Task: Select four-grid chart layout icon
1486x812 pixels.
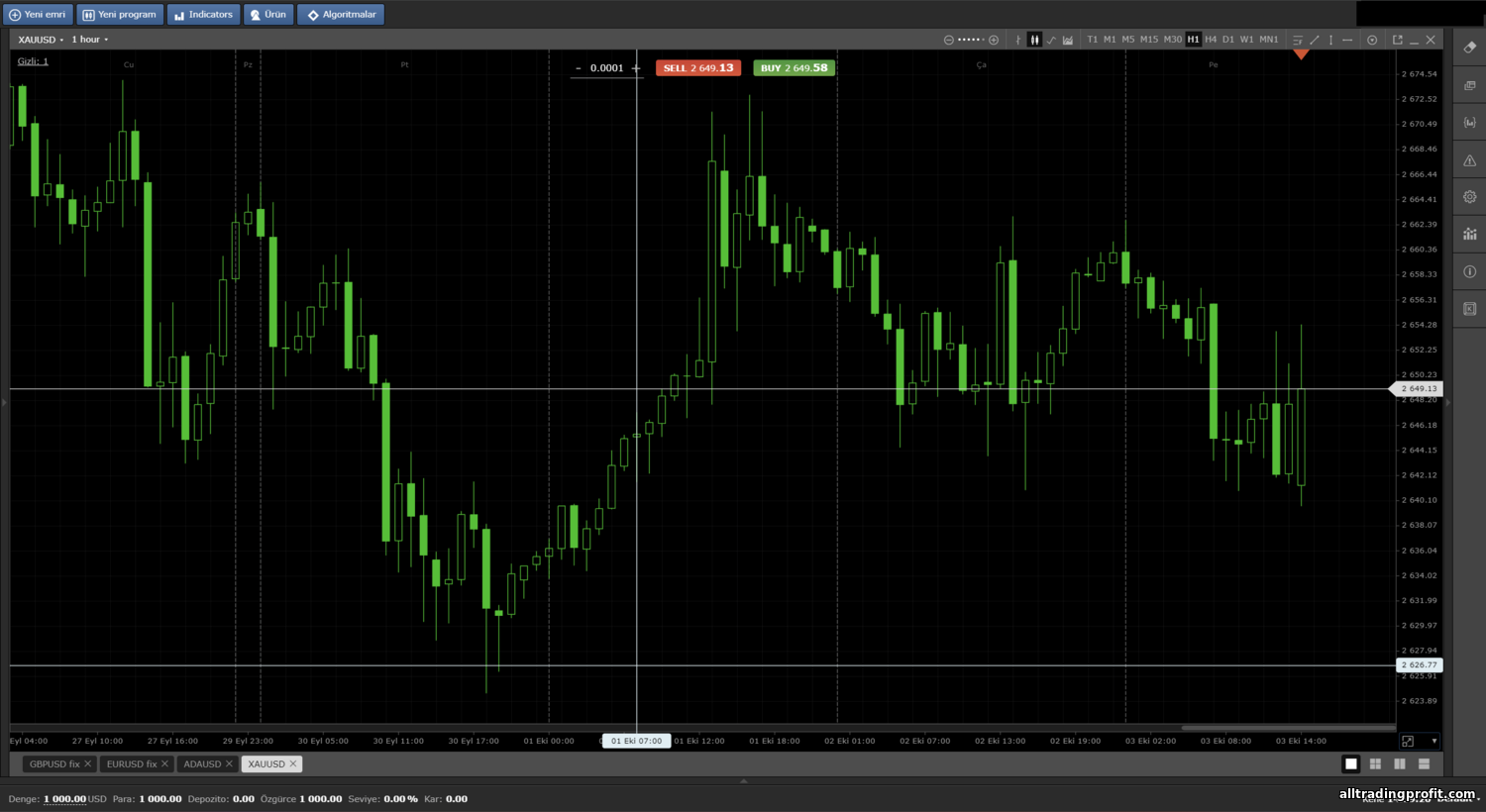Action: tap(1375, 763)
